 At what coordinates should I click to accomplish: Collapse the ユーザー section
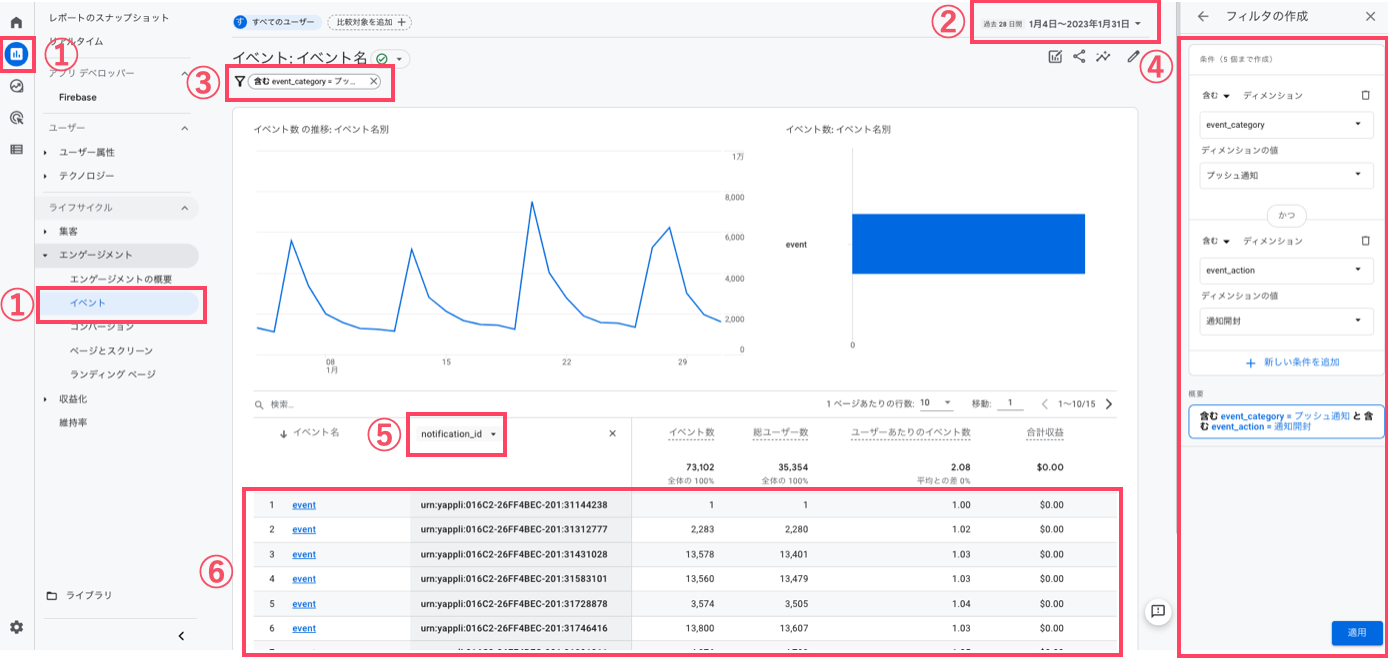click(184, 129)
